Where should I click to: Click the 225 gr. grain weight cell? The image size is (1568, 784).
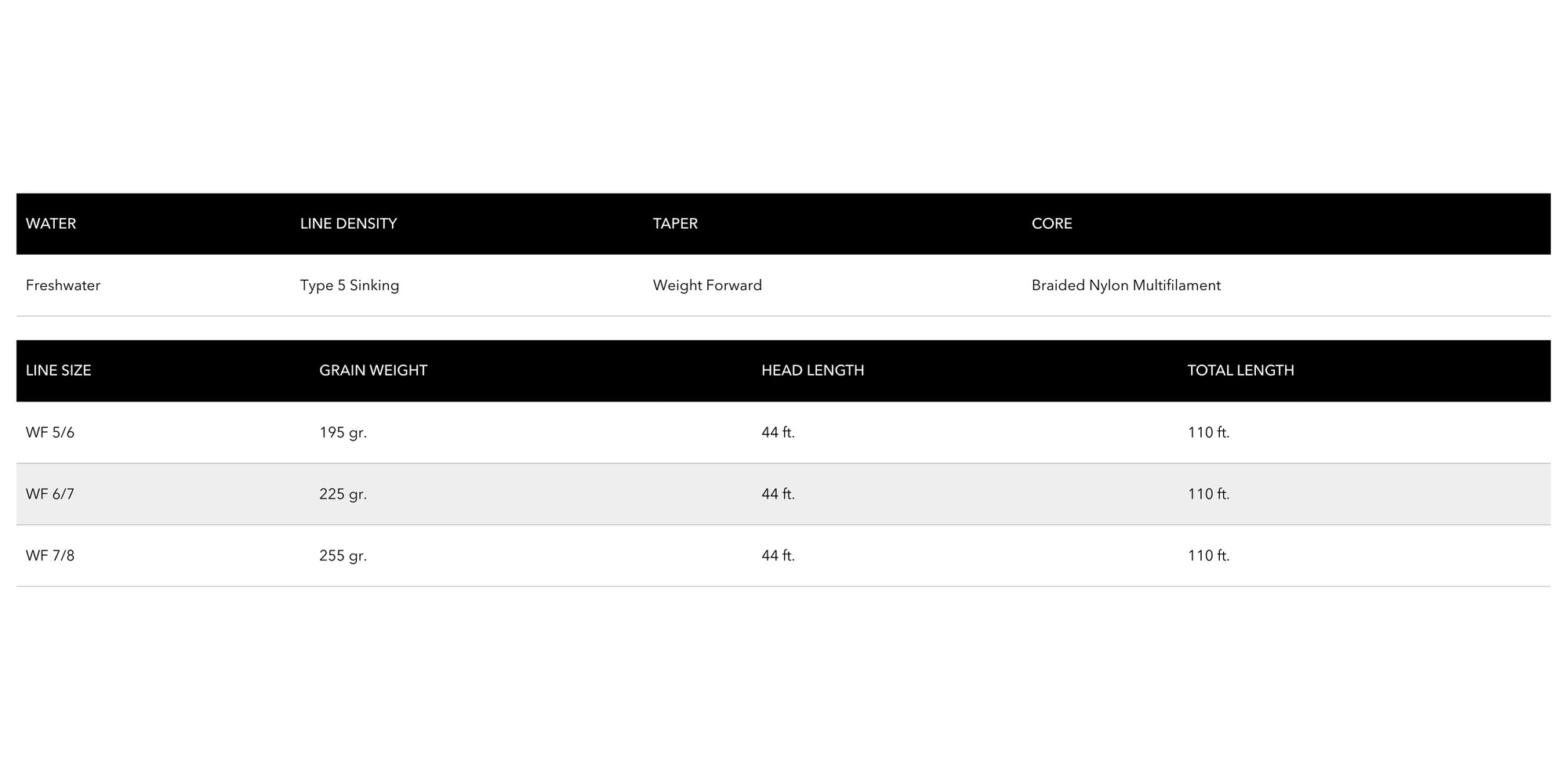coord(343,494)
